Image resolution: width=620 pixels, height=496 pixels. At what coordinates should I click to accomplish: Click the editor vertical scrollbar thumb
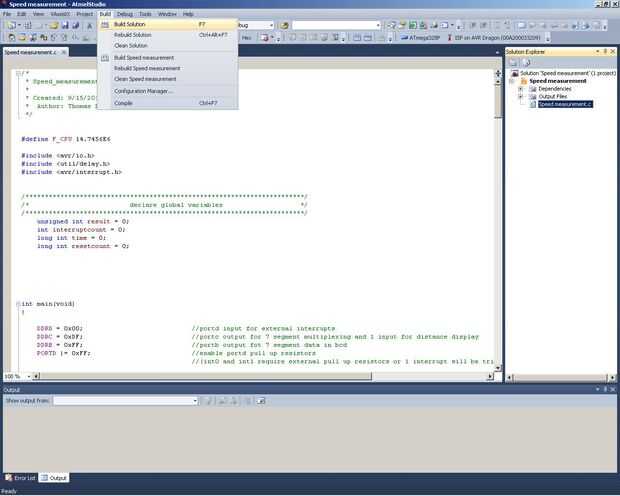click(498, 101)
